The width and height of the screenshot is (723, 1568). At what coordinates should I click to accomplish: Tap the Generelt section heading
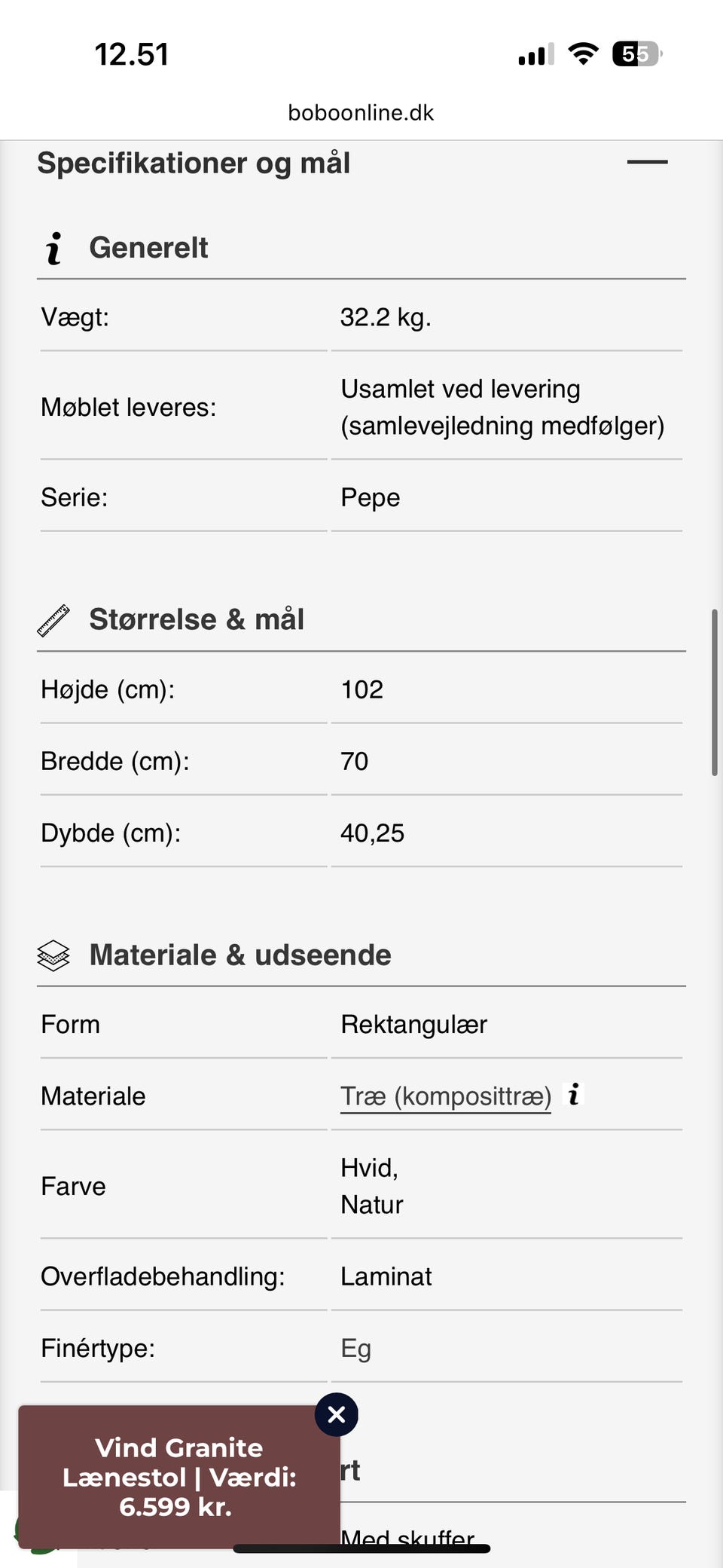tap(148, 248)
